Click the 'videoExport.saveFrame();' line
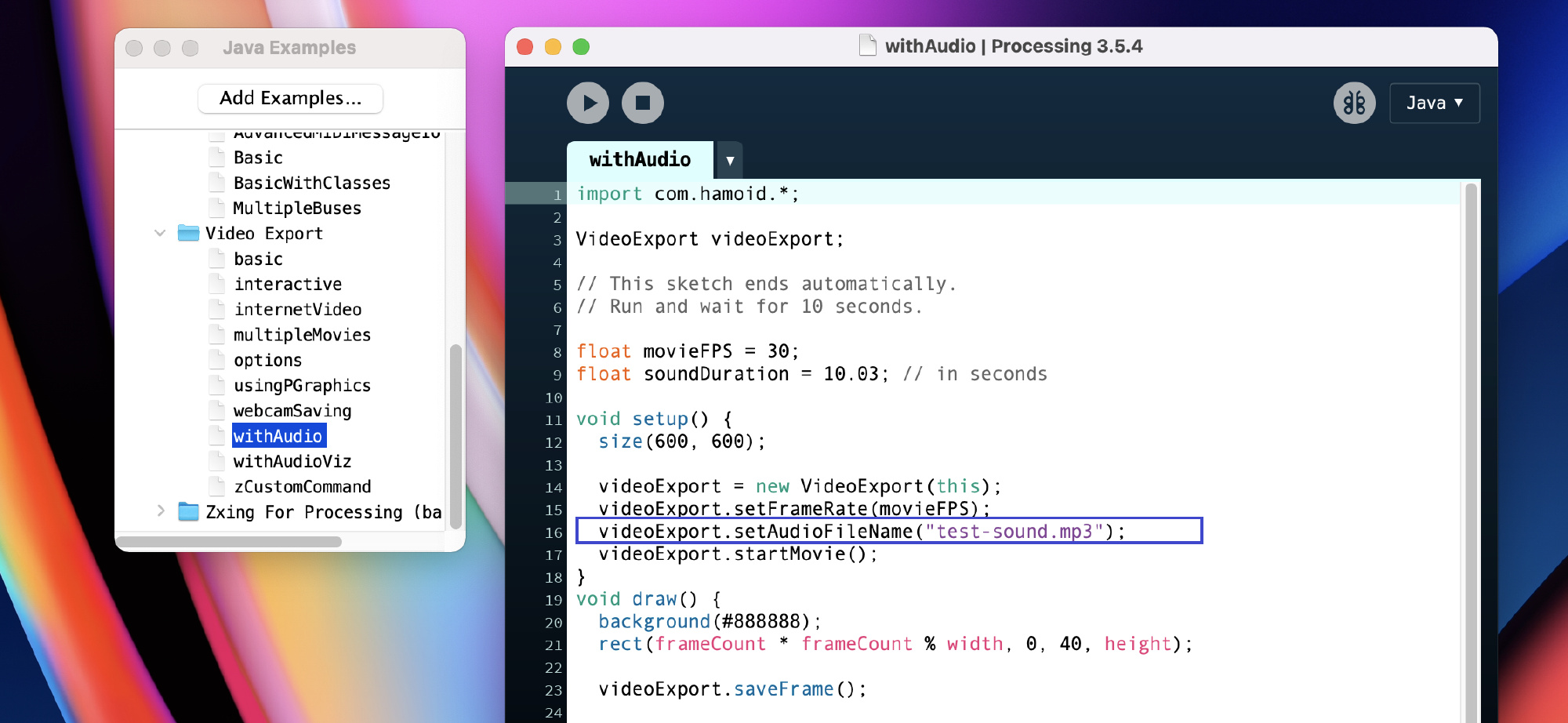The height and width of the screenshot is (723, 1568). 732,689
